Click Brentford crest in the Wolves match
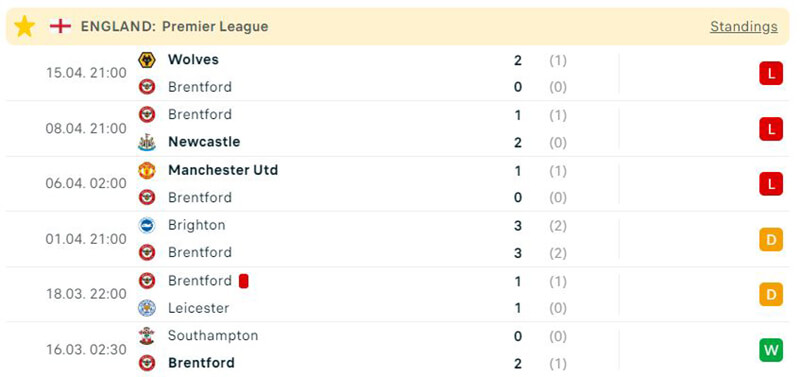Image resolution: width=800 pixels, height=377 pixels. pos(147,87)
